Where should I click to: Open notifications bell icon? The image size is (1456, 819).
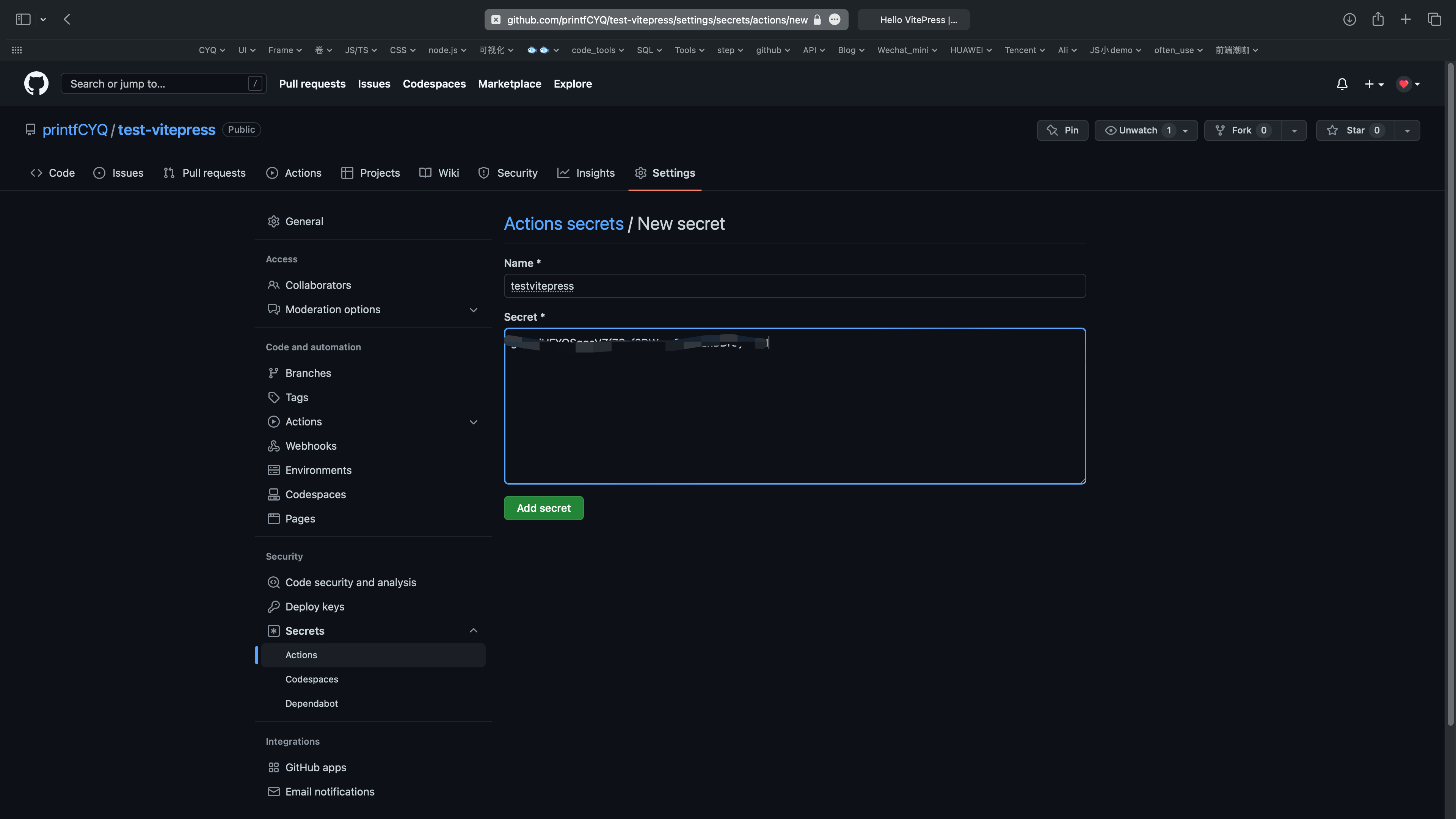[1342, 84]
